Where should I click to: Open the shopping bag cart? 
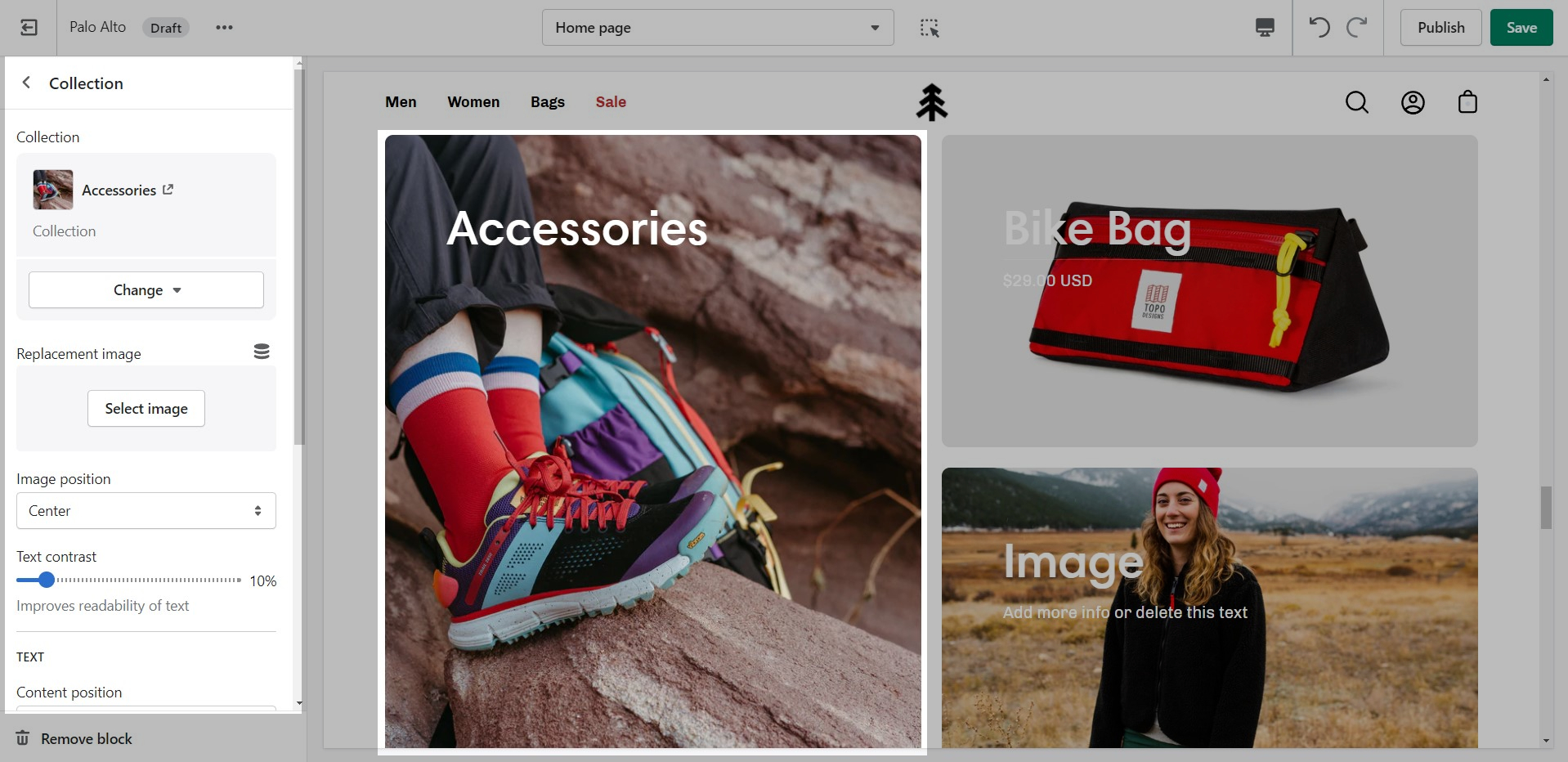1467,102
